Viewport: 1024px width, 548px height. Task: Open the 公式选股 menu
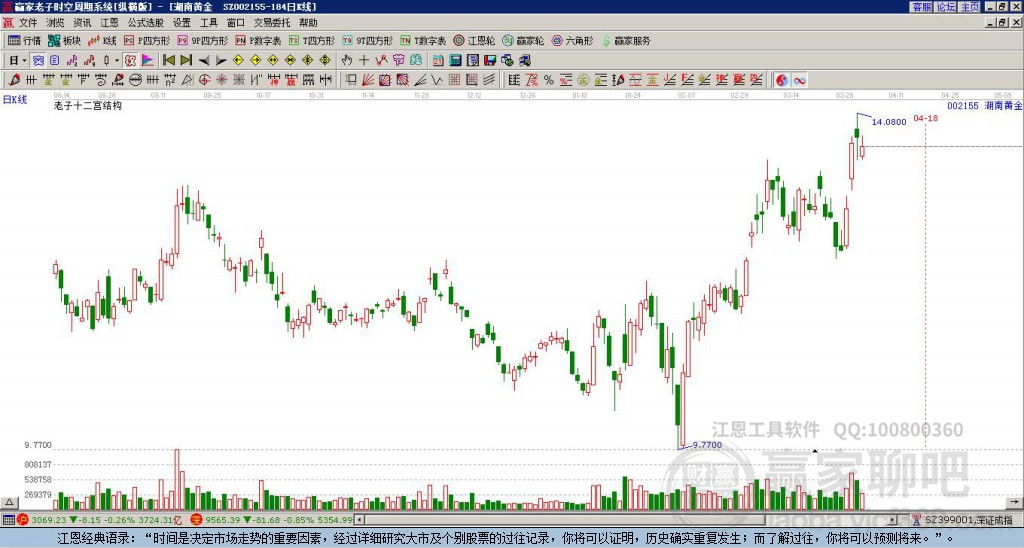146,23
